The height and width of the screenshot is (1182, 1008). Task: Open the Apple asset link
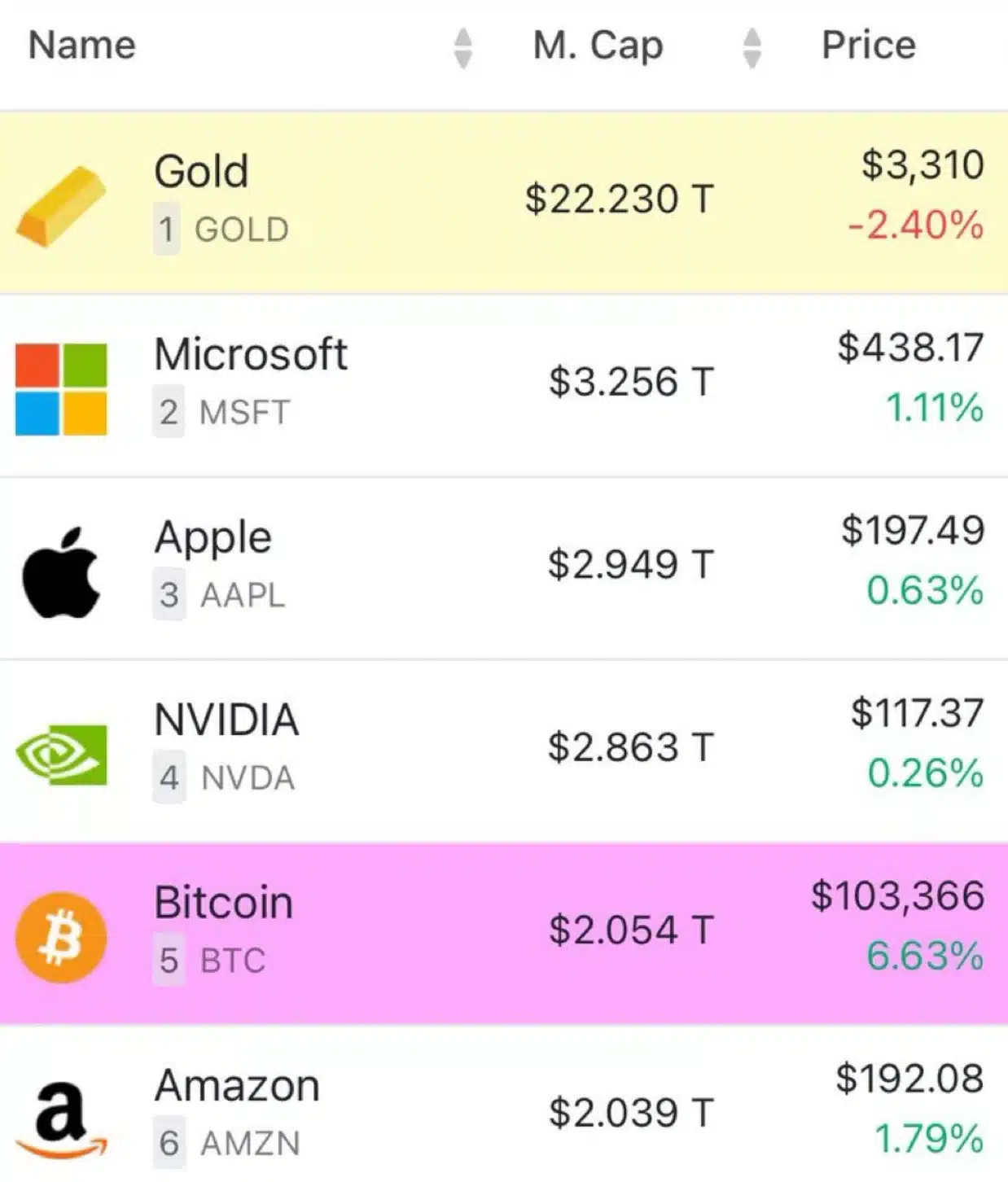213,538
